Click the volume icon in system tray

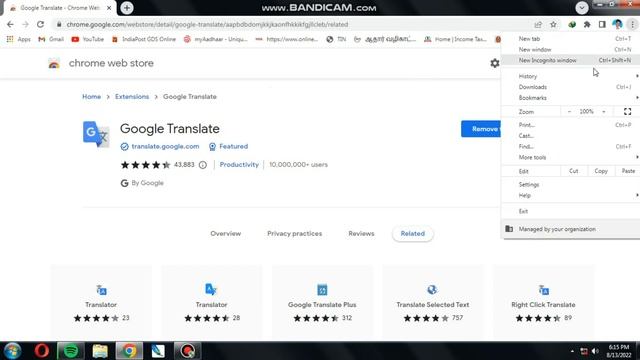595,351
